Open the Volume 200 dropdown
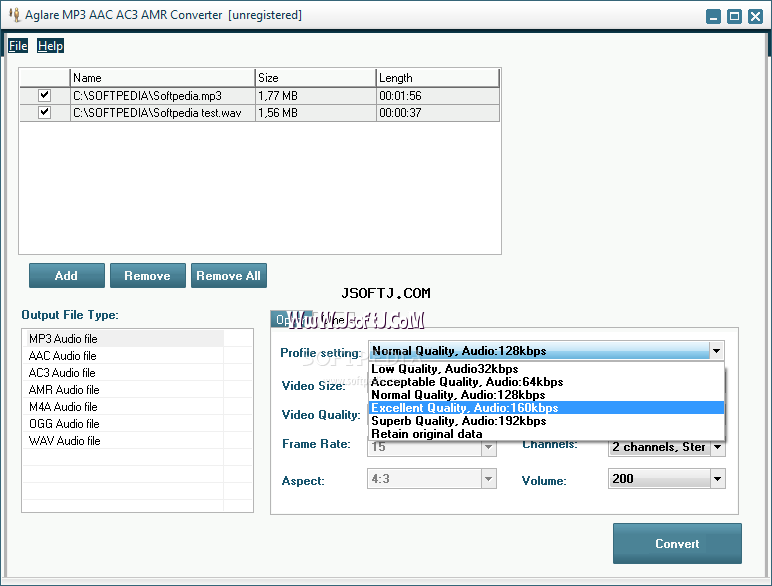Viewport: 772px width, 586px height. coord(717,479)
